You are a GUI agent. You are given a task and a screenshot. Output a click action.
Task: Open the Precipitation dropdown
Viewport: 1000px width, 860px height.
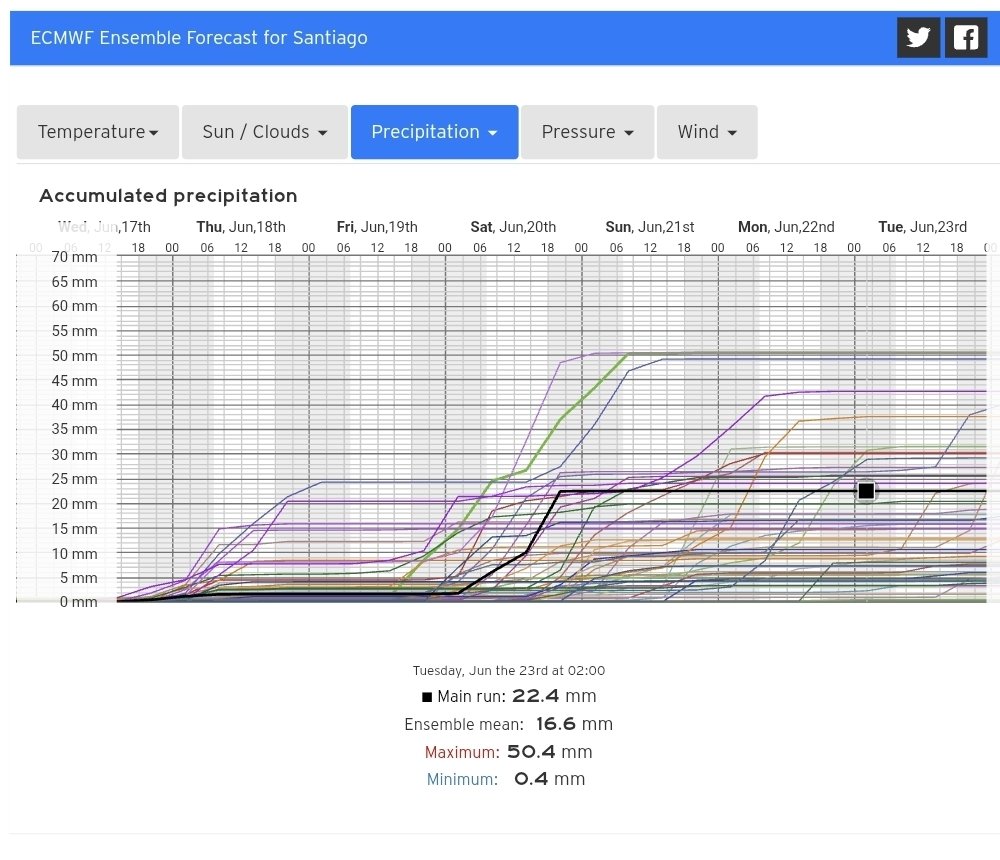point(434,132)
